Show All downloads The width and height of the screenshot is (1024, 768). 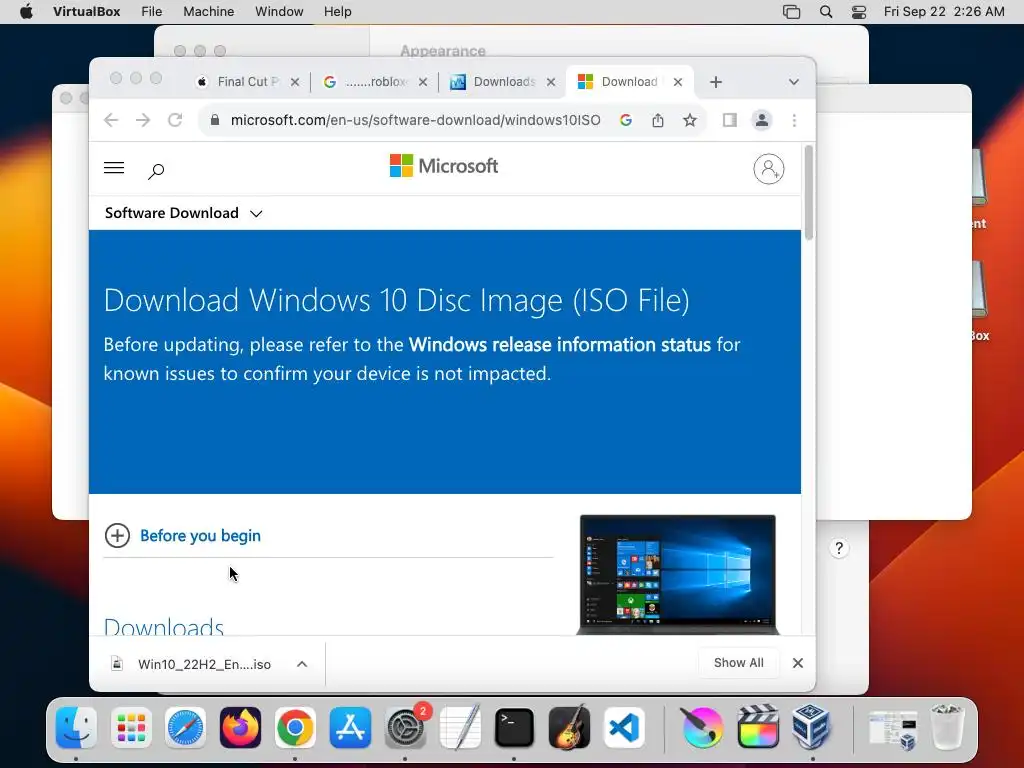point(739,663)
